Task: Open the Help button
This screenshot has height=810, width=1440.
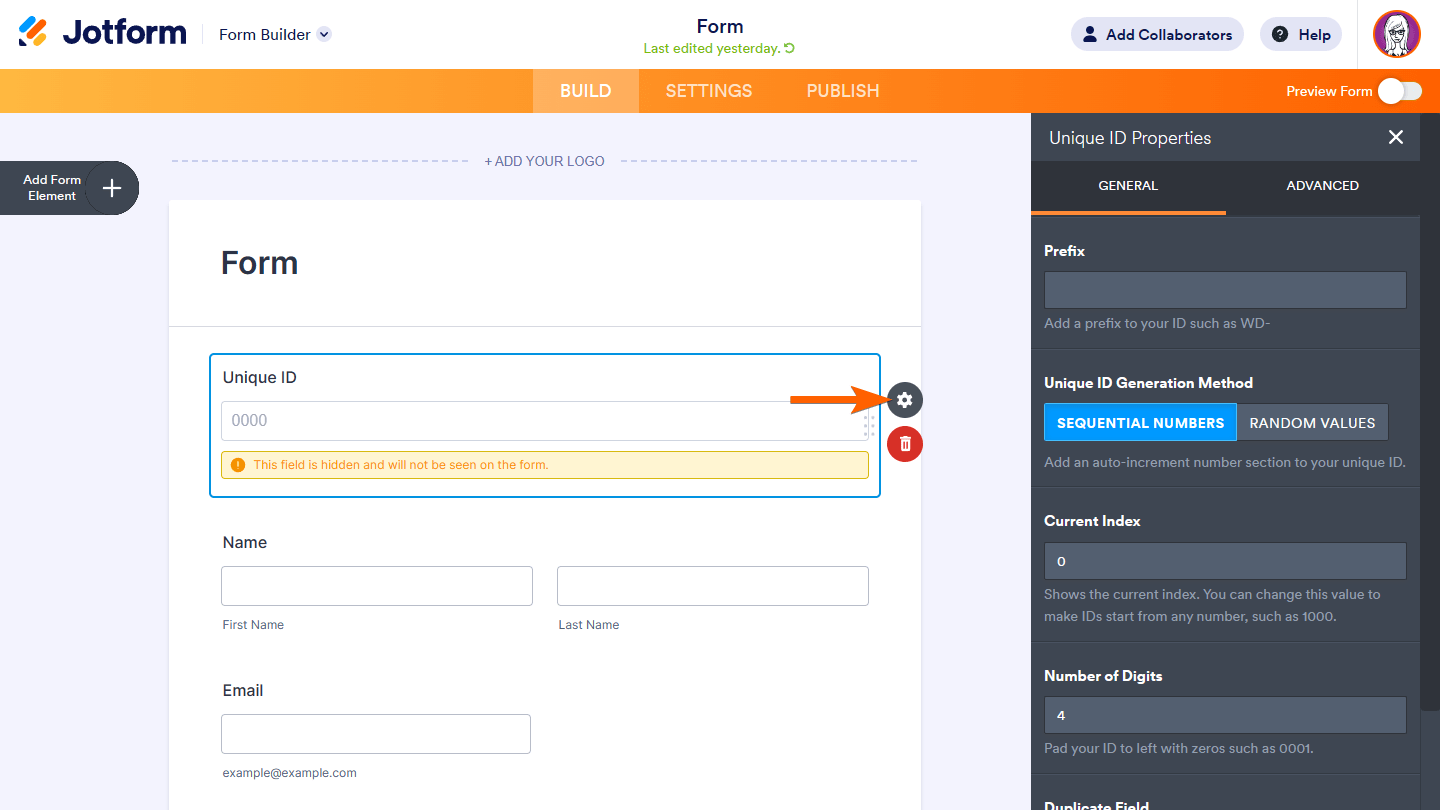Action: point(1301,34)
